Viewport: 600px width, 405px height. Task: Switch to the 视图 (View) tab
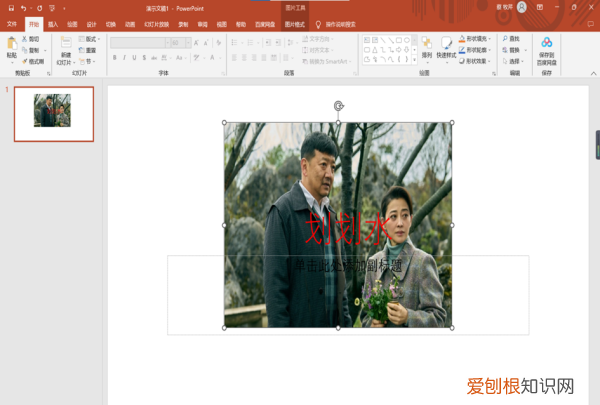222,24
